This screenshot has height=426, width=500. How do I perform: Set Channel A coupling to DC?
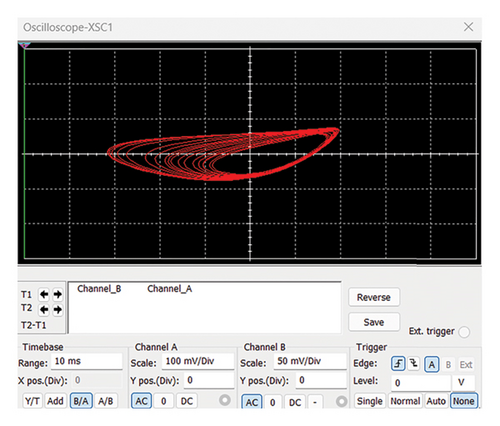(187, 401)
